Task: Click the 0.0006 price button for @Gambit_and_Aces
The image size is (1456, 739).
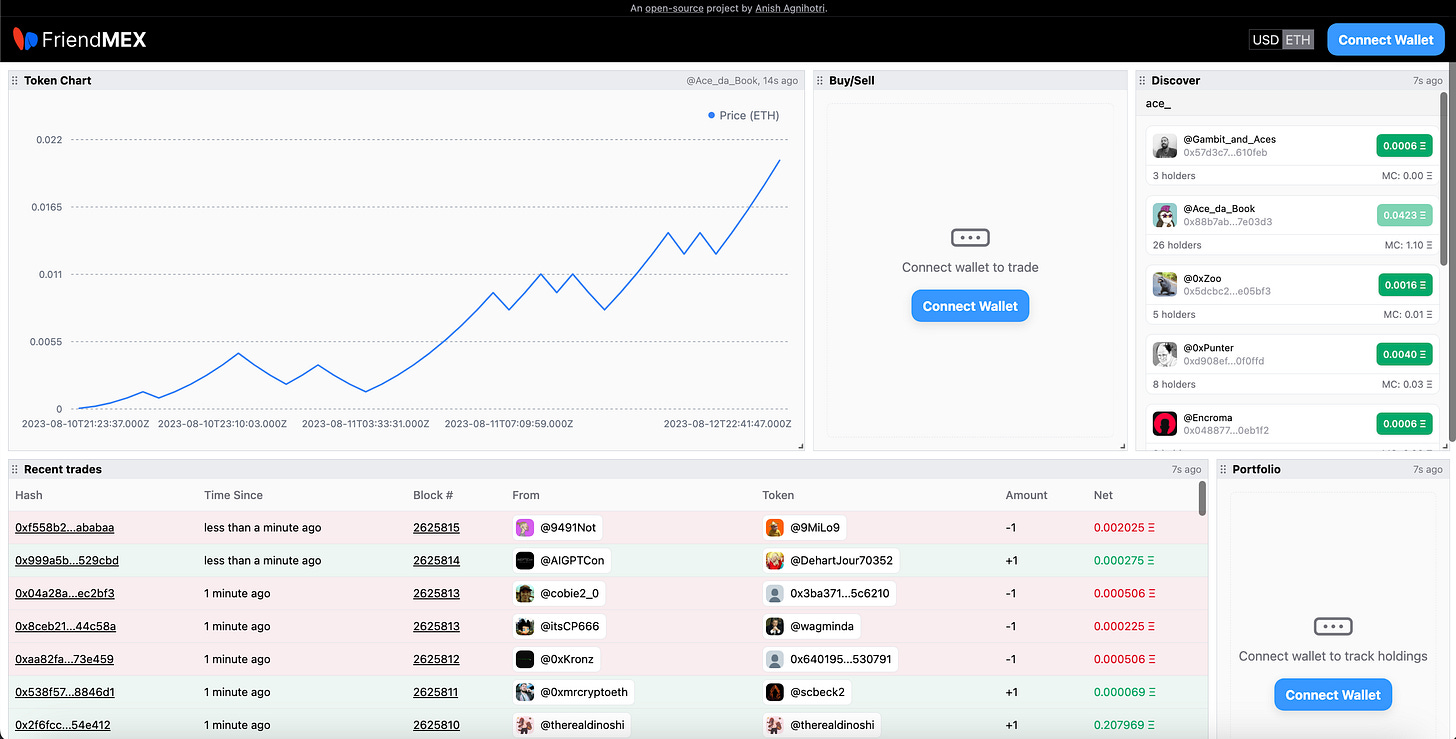Action: click(x=1404, y=146)
